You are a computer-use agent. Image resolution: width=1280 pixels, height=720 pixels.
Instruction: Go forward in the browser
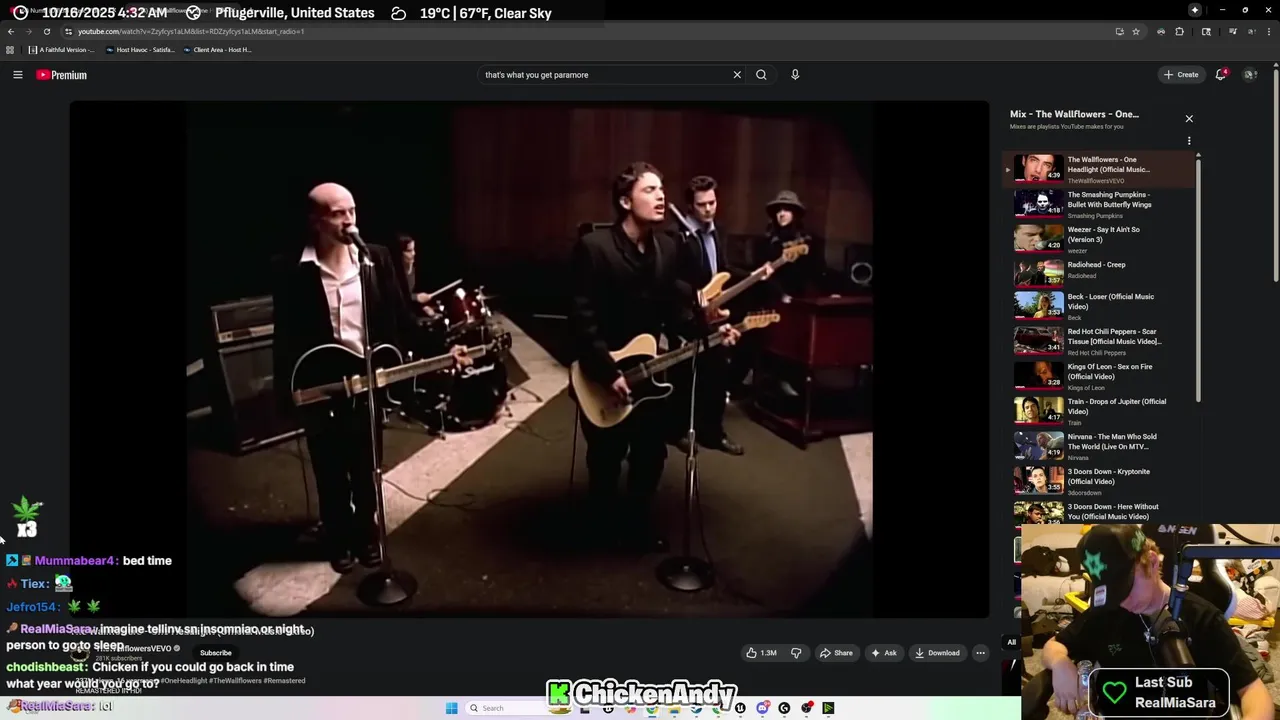[x=28, y=31]
